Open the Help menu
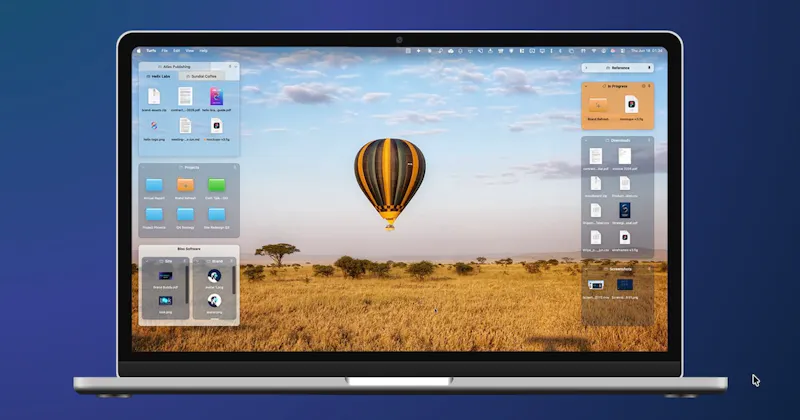800x420 pixels. point(204,51)
